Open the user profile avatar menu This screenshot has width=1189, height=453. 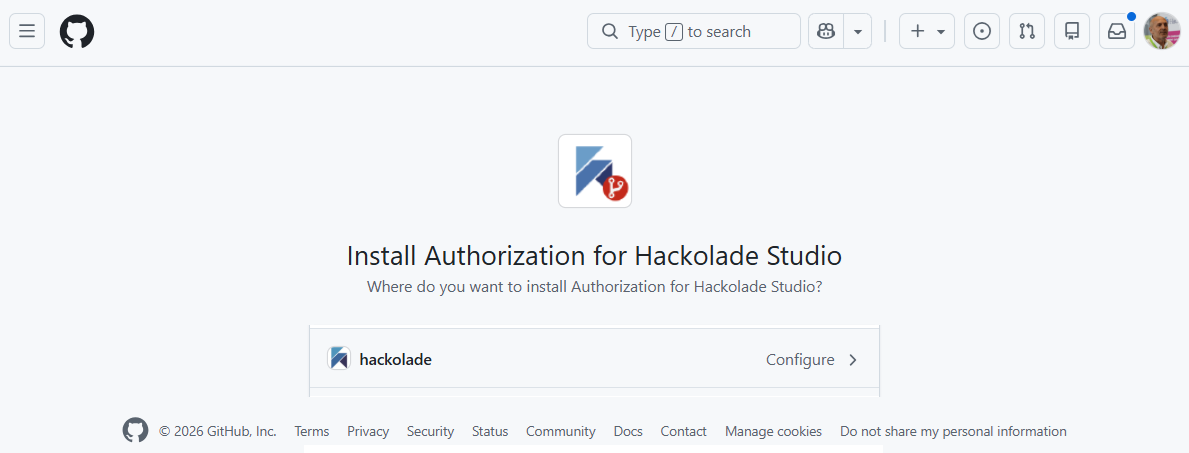1162,31
